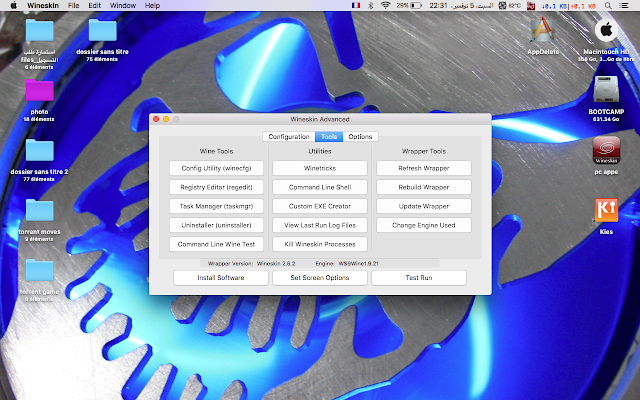640x400 pixels.
Task: Select the dossier sans titre folder with 75 items
Action: (102, 31)
